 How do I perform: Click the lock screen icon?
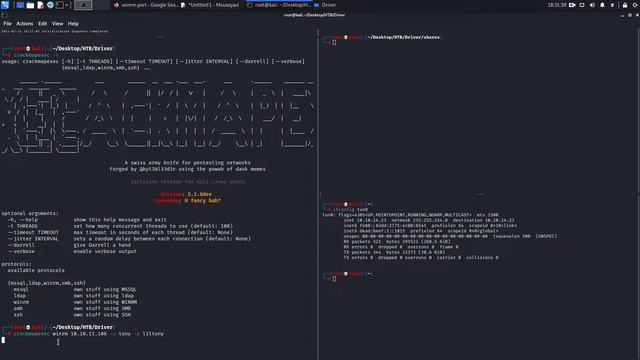[x=625, y=5]
